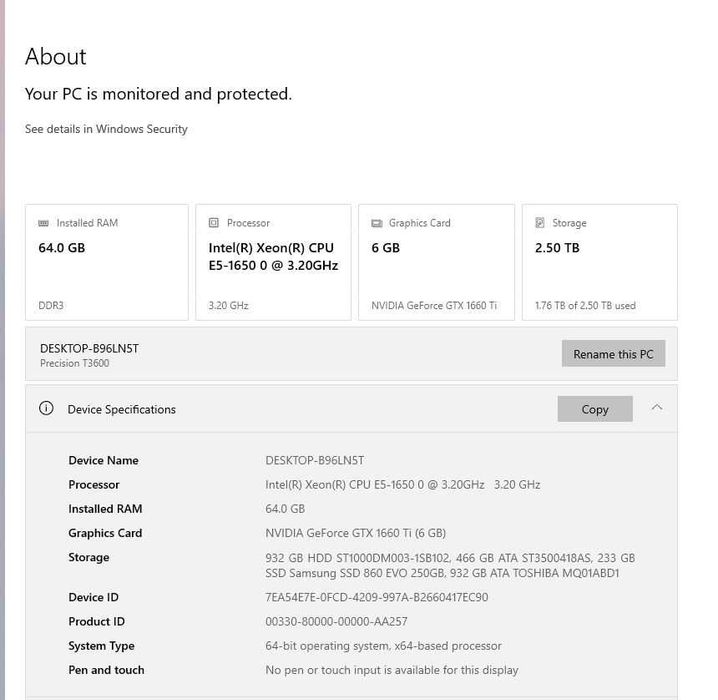Image resolution: width=718 pixels, height=700 pixels.
Task: Click the Device Specifications info icon
Action: [46, 408]
